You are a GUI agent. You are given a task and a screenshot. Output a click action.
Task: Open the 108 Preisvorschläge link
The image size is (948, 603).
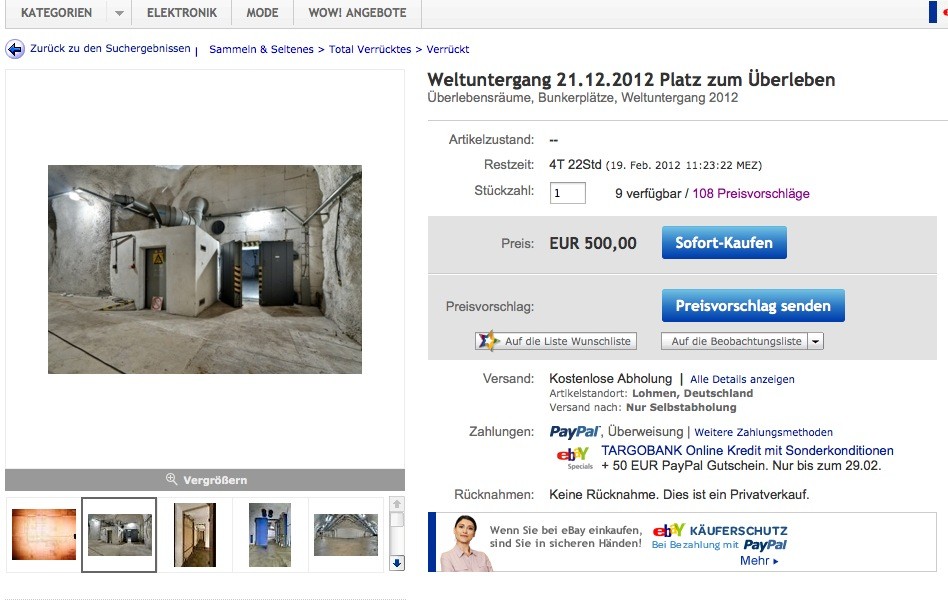[x=751, y=194]
